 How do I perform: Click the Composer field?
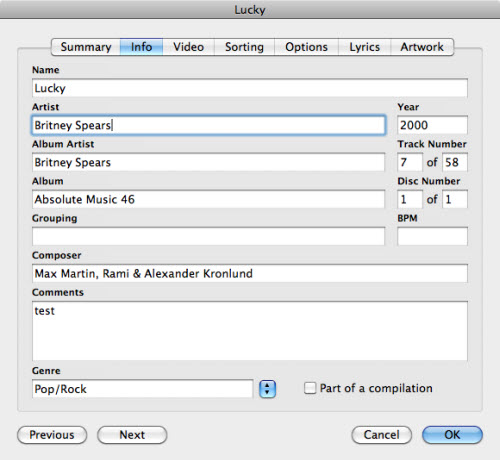pos(250,273)
